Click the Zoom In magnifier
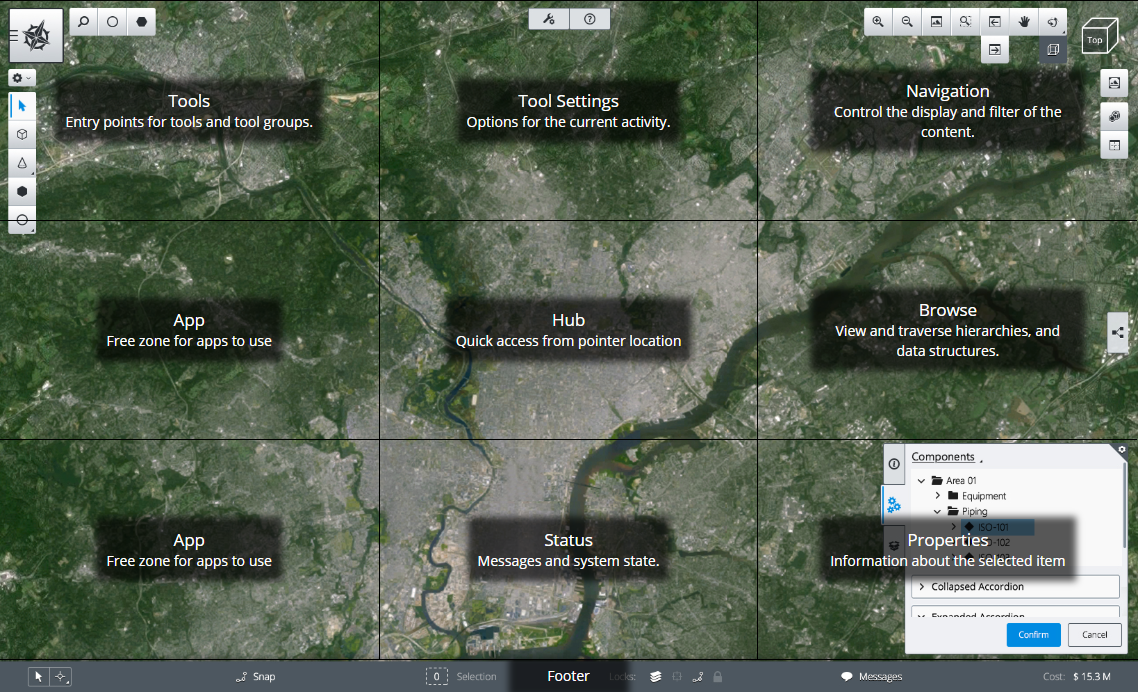Screen dimensions: 1138x692 point(878,22)
